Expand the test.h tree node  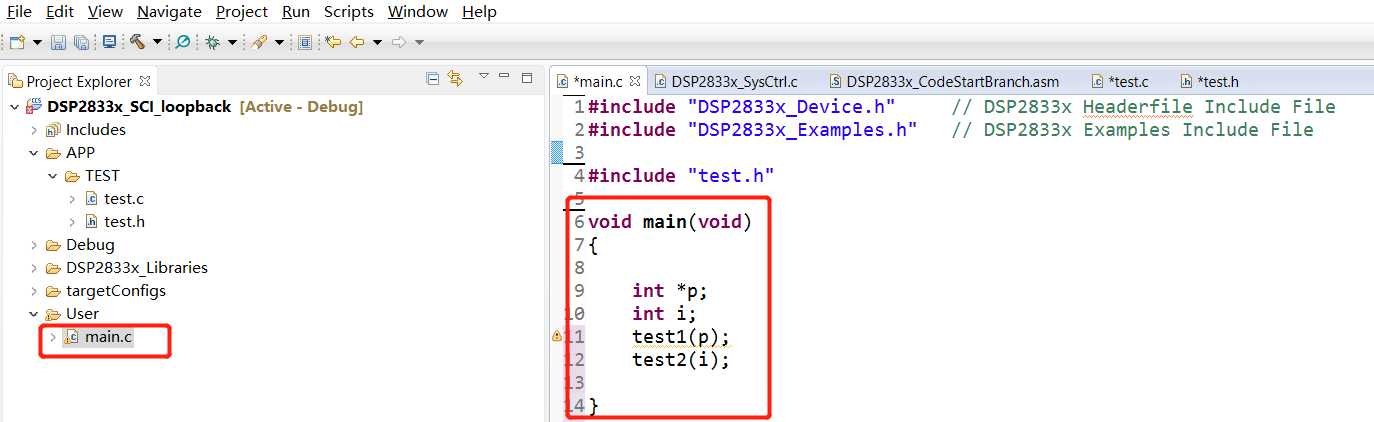coord(72,222)
